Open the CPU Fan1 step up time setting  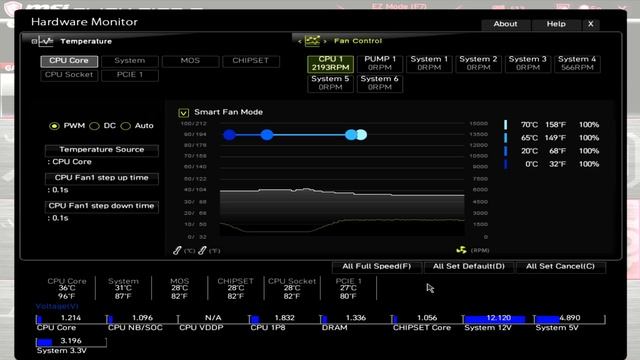click(x=102, y=178)
